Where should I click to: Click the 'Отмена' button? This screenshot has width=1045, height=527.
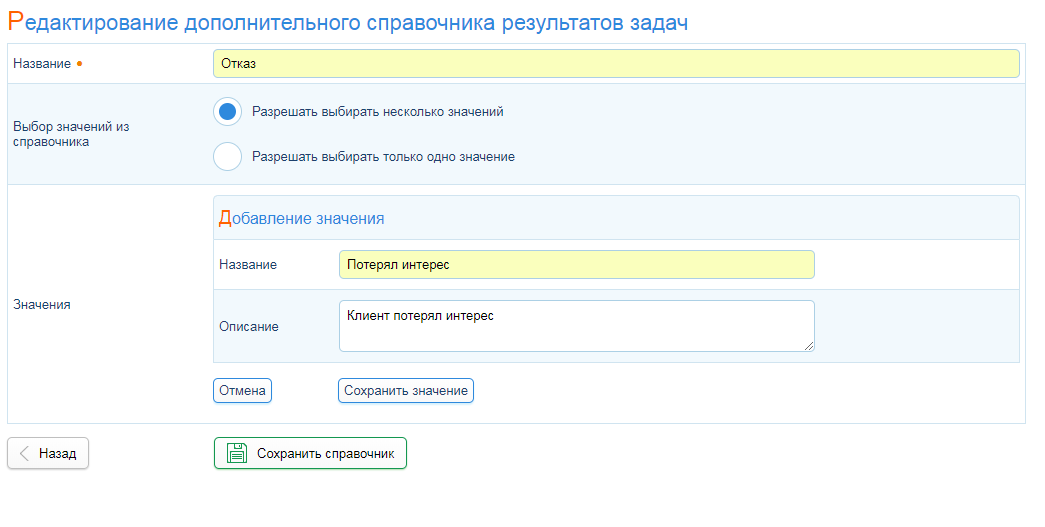(243, 390)
